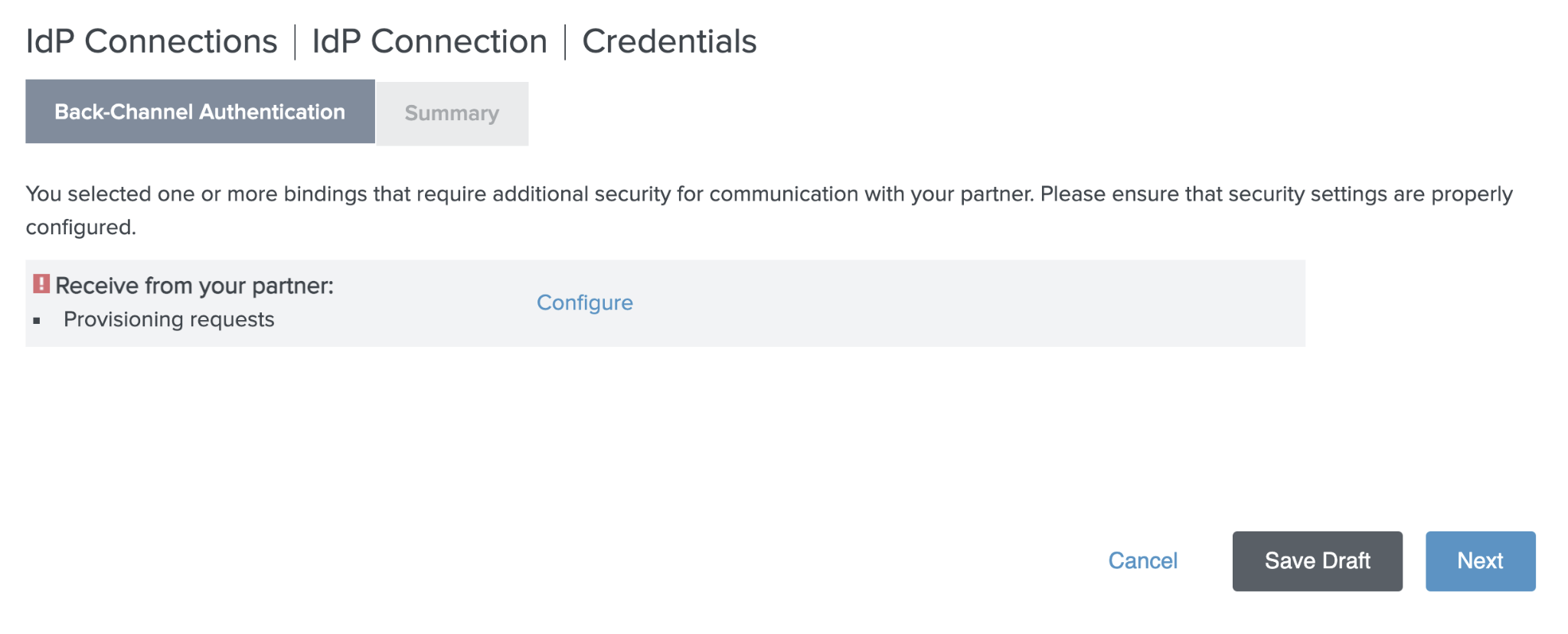The width and height of the screenshot is (1568, 634).
Task: Click the red warning exclamation icon
Action: click(41, 284)
